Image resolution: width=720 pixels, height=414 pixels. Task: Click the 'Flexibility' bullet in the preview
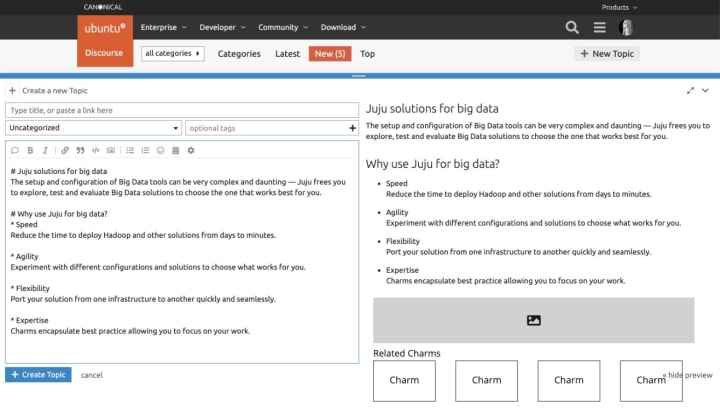tap(403, 241)
